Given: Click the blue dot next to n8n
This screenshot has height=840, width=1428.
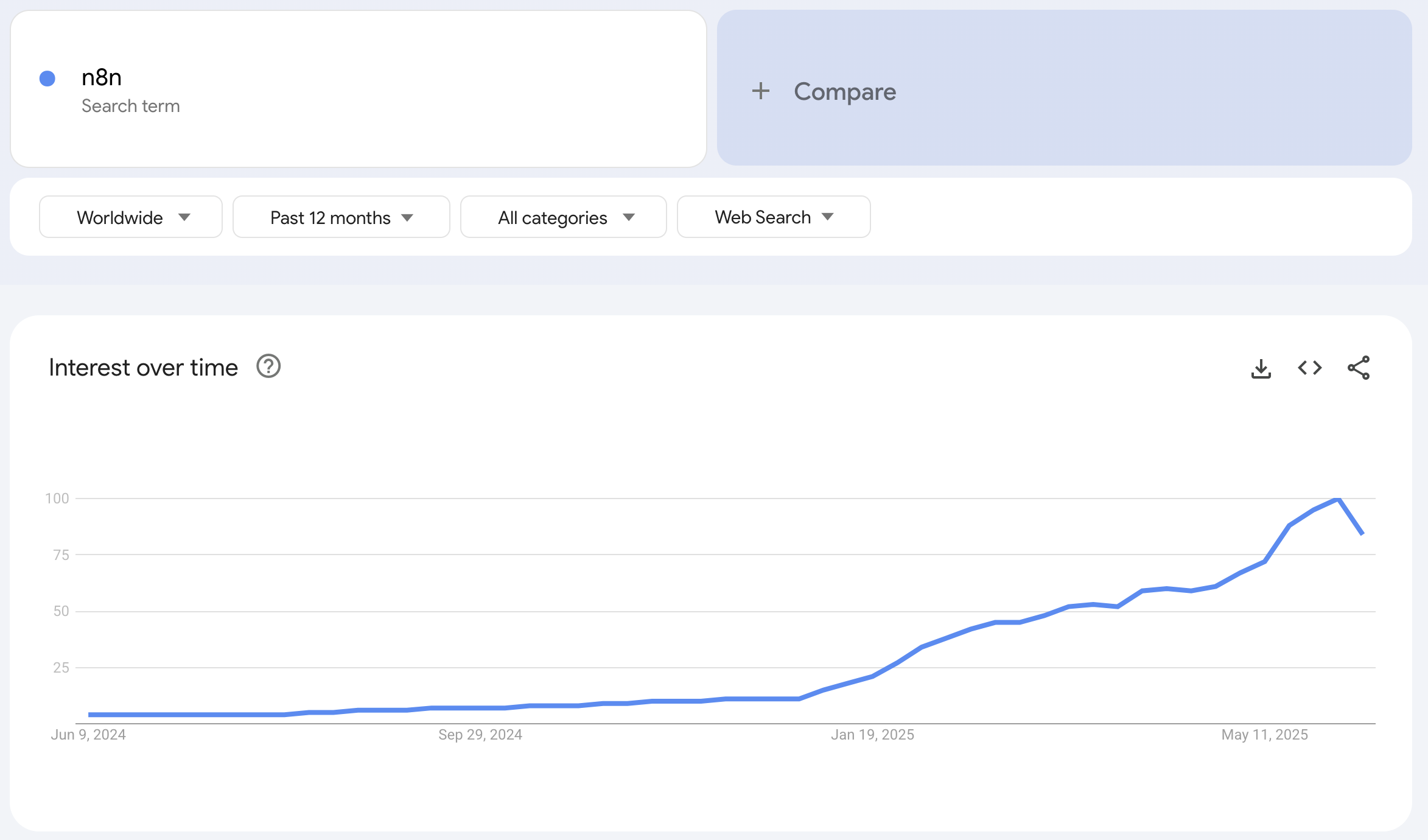Looking at the screenshot, I should click(x=47, y=79).
